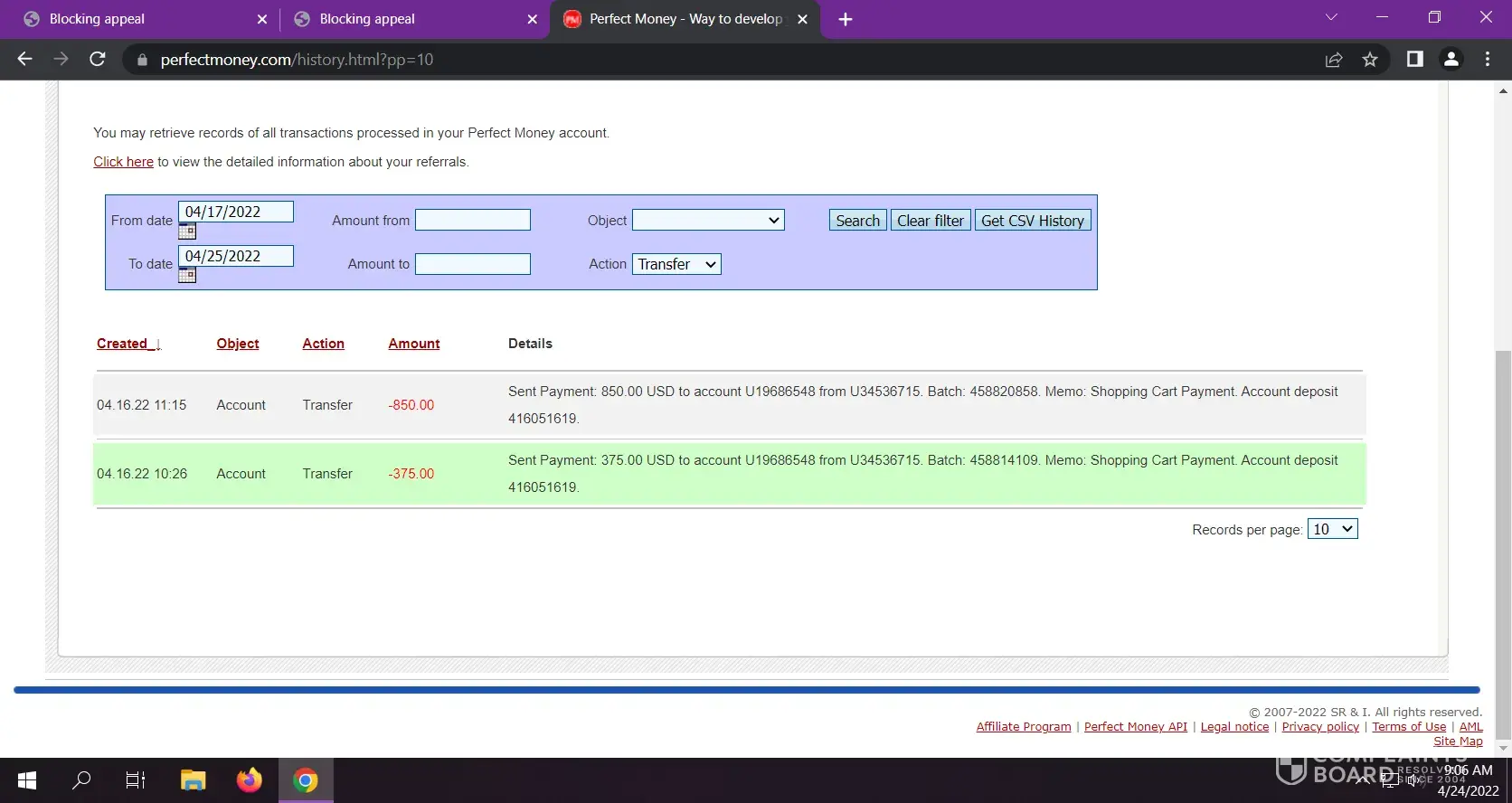The width and height of the screenshot is (1512, 803).
Task: Expand the Action dropdown set to Transfer
Action: coord(676,265)
